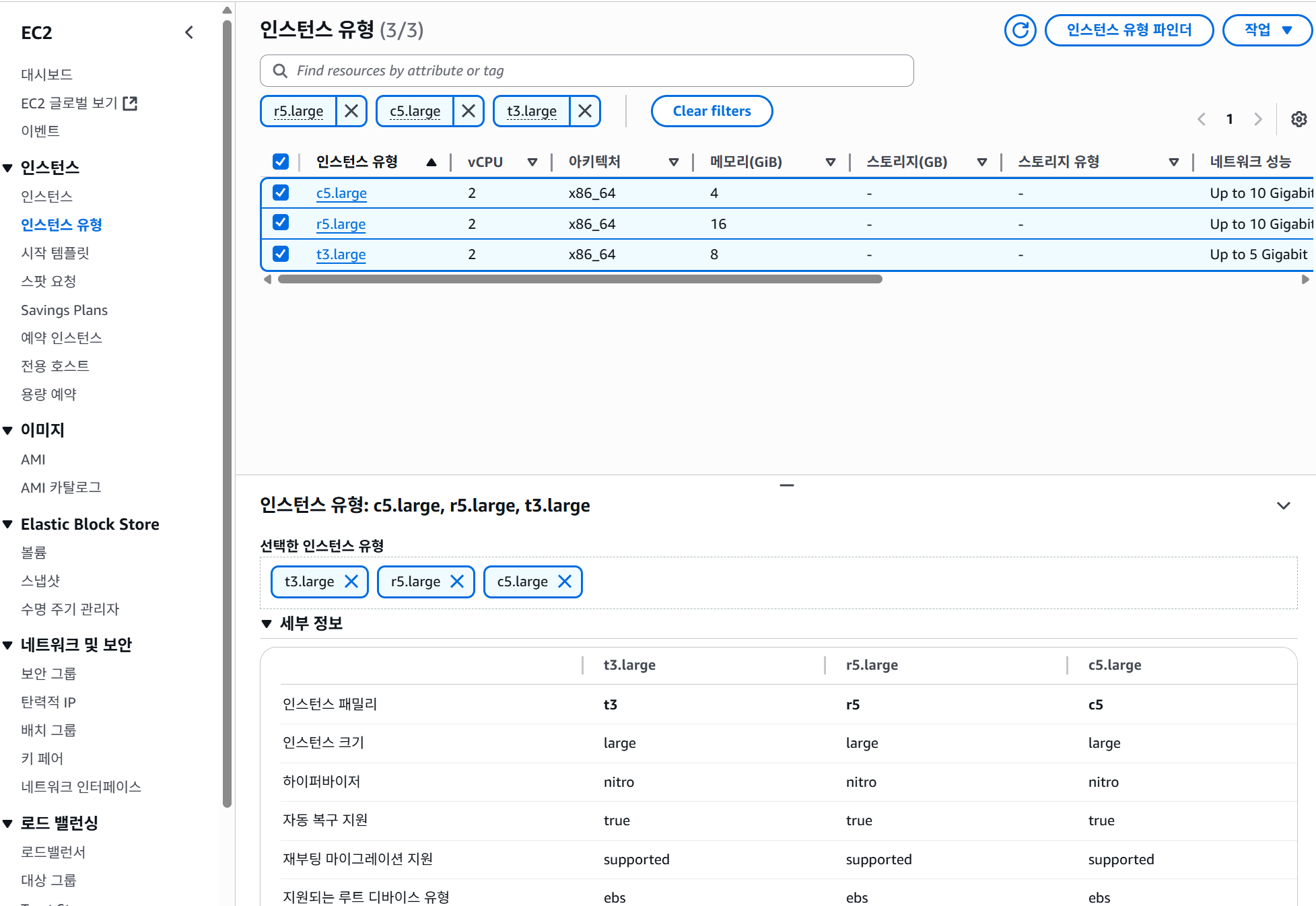Collapse the EC2 sidebar with arrow
Image resolution: width=1316 pixels, height=906 pixels.
pos(189,32)
